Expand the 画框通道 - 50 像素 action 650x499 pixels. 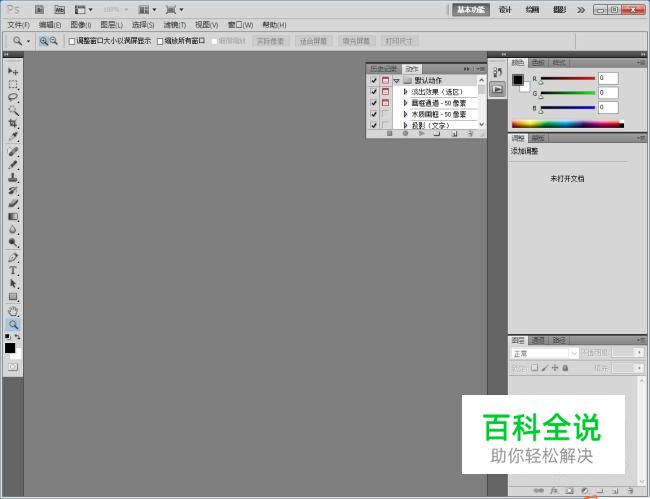tap(405, 103)
